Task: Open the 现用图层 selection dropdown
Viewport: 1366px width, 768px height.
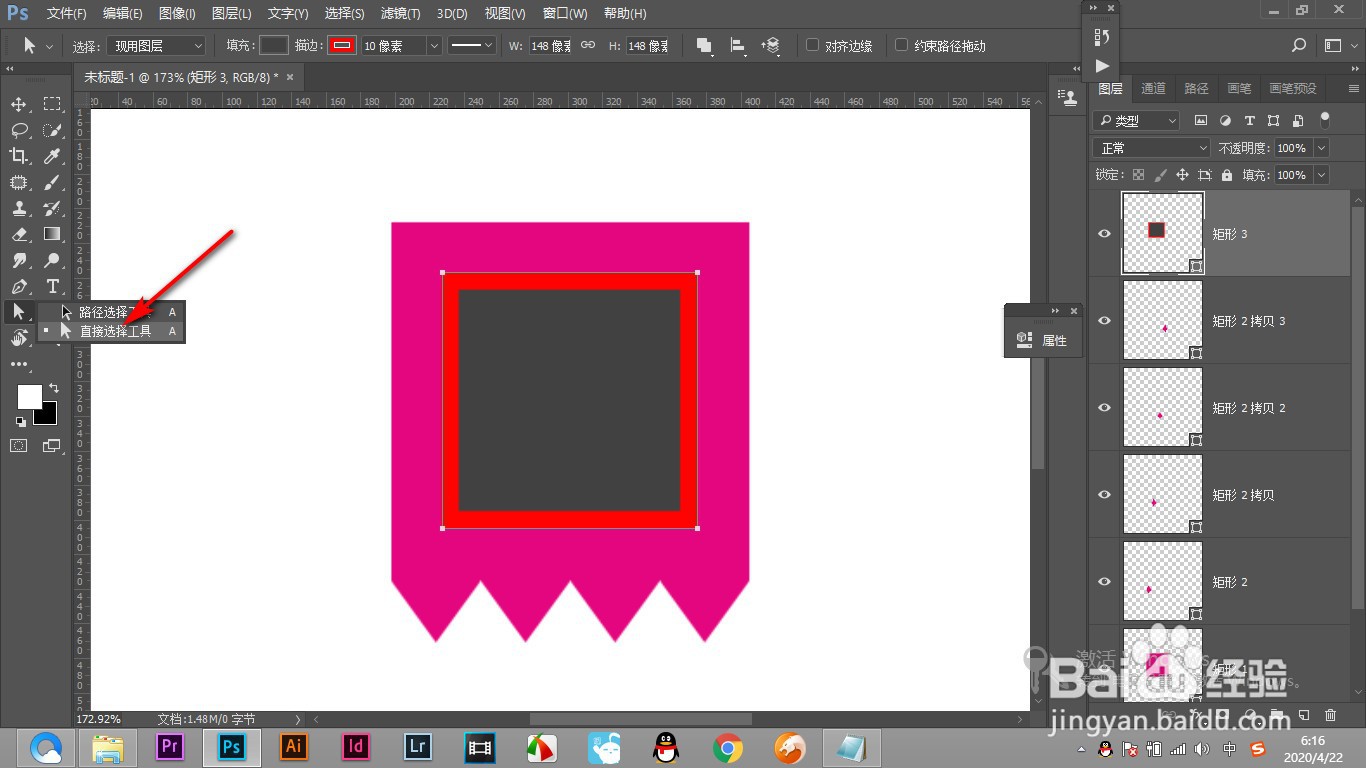Action: click(x=156, y=46)
